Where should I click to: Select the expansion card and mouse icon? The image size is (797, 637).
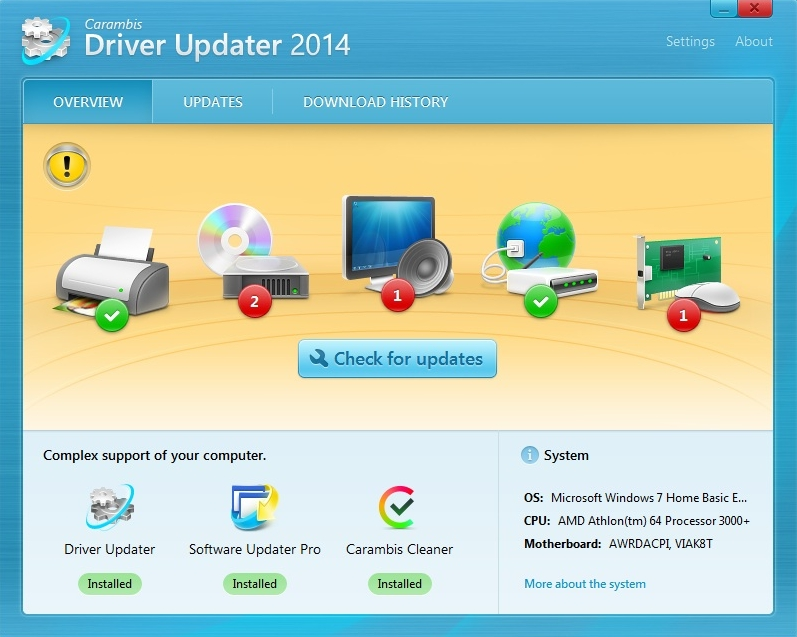coord(687,272)
